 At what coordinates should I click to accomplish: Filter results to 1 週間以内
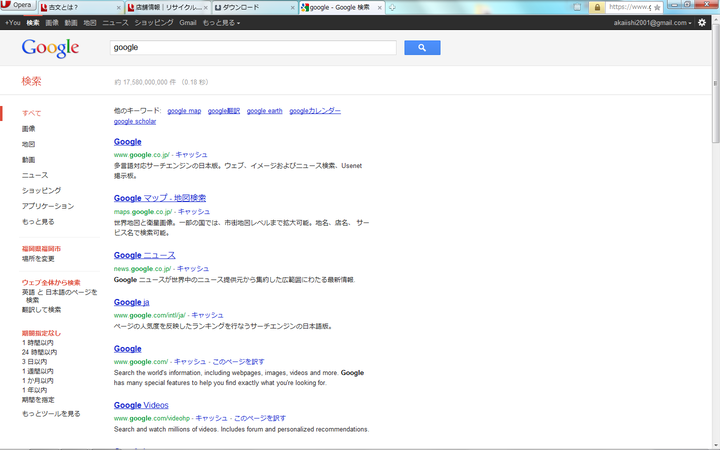(x=38, y=371)
